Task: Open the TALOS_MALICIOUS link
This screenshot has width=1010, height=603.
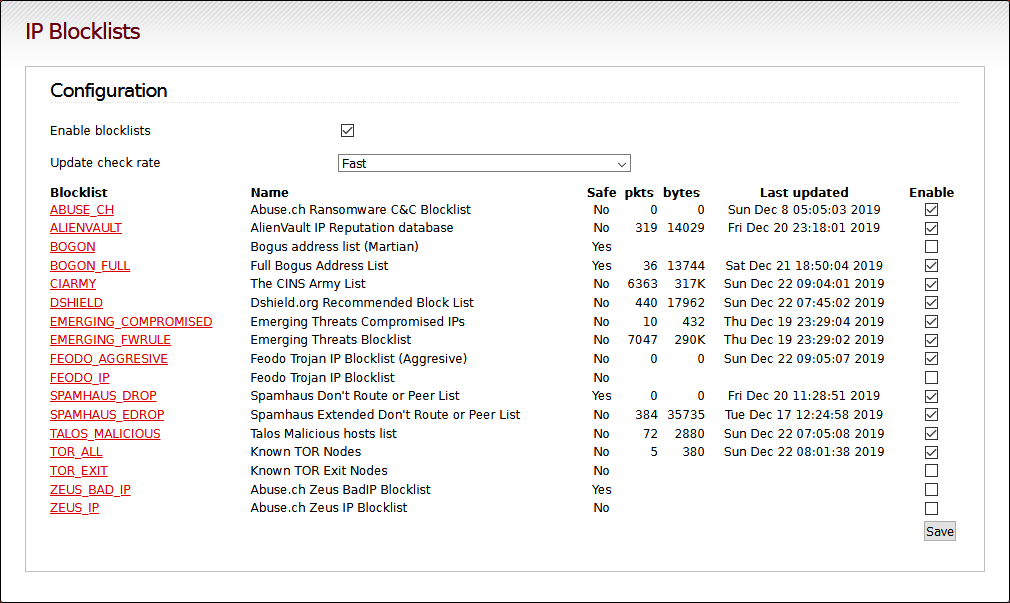Action: coord(105,434)
